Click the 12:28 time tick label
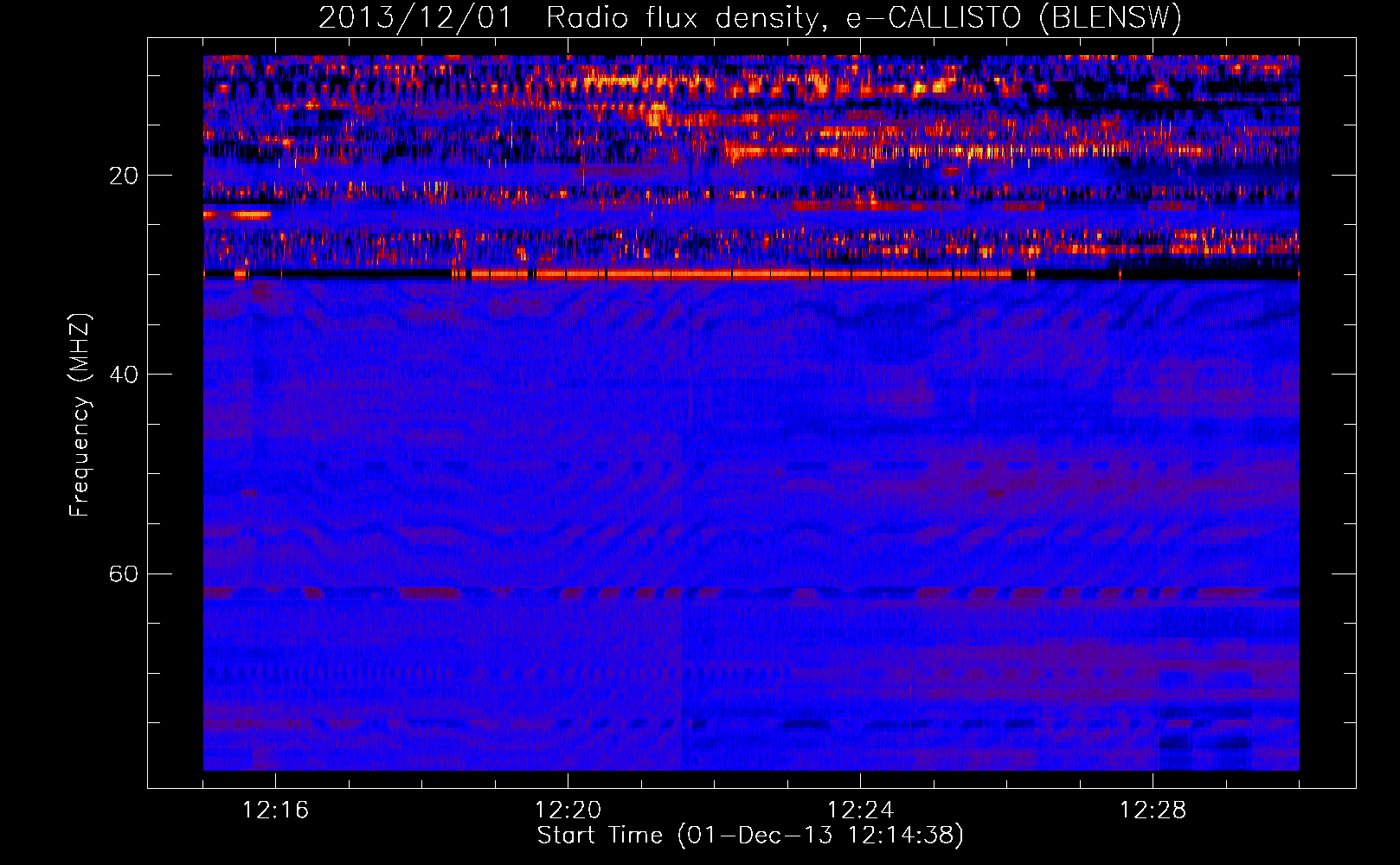Screen dimensions: 1400x865 coord(1153,810)
